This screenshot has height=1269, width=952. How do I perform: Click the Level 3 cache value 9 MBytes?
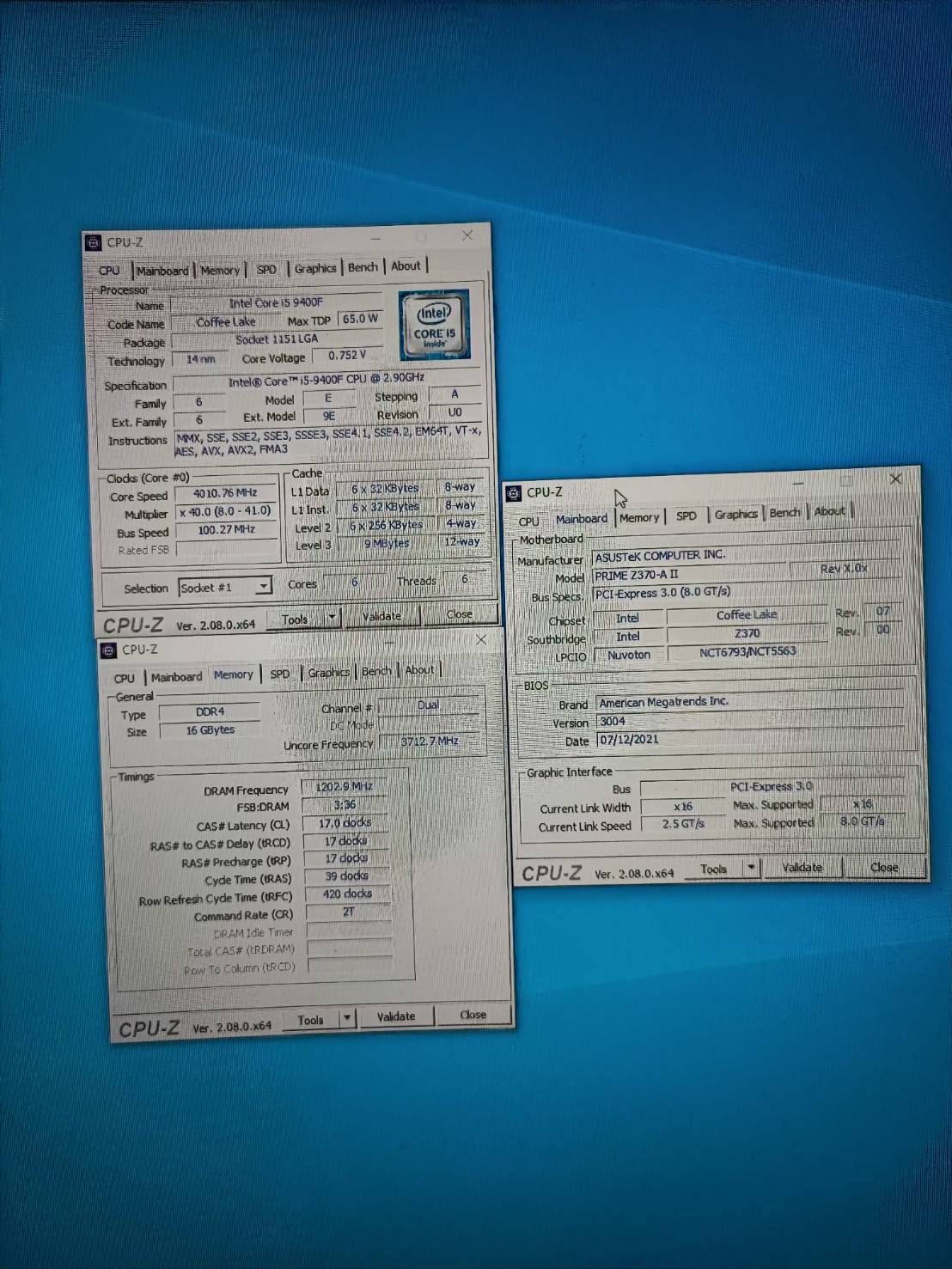386,543
